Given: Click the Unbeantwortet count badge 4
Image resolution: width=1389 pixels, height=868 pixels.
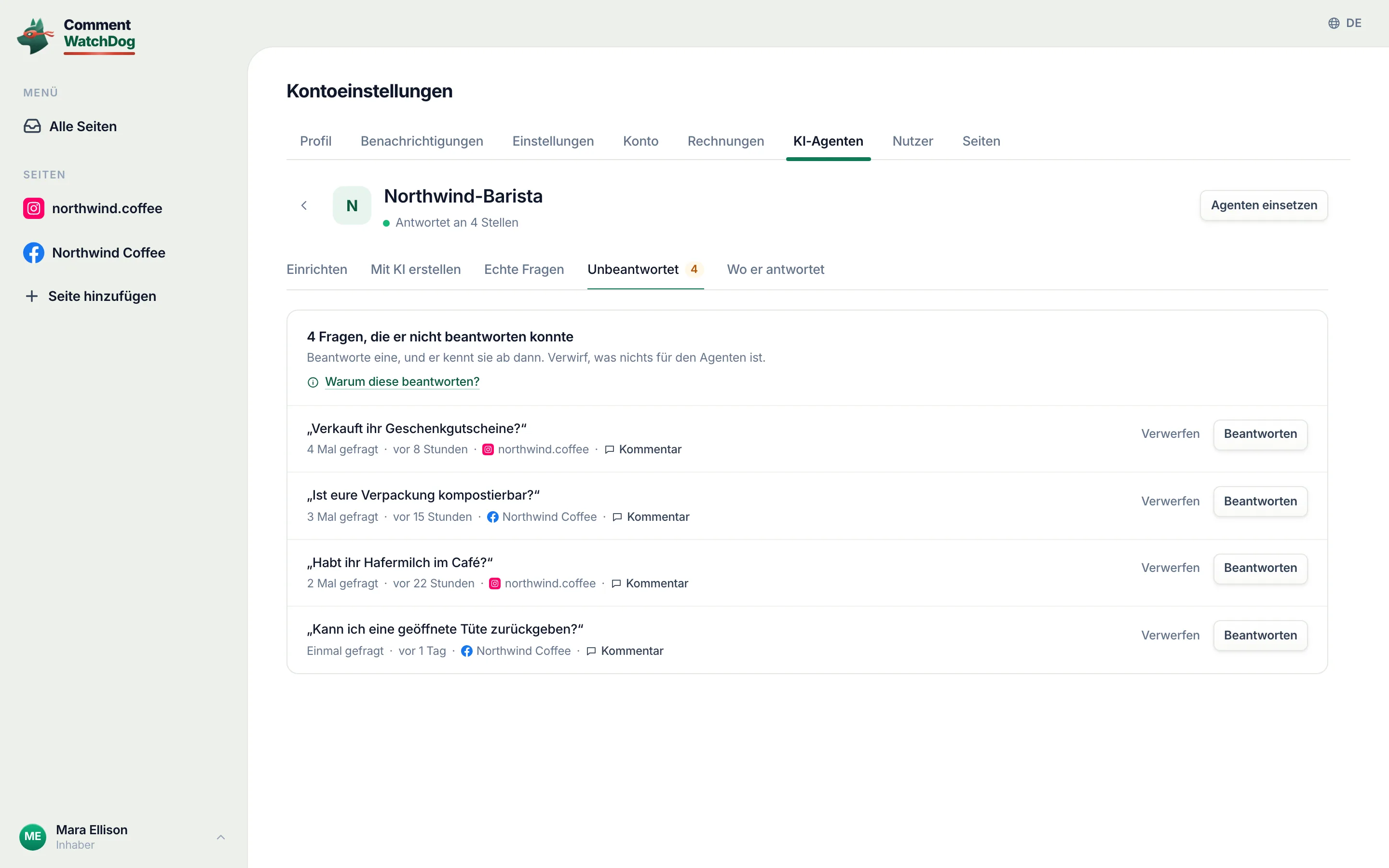Looking at the screenshot, I should point(694,269).
